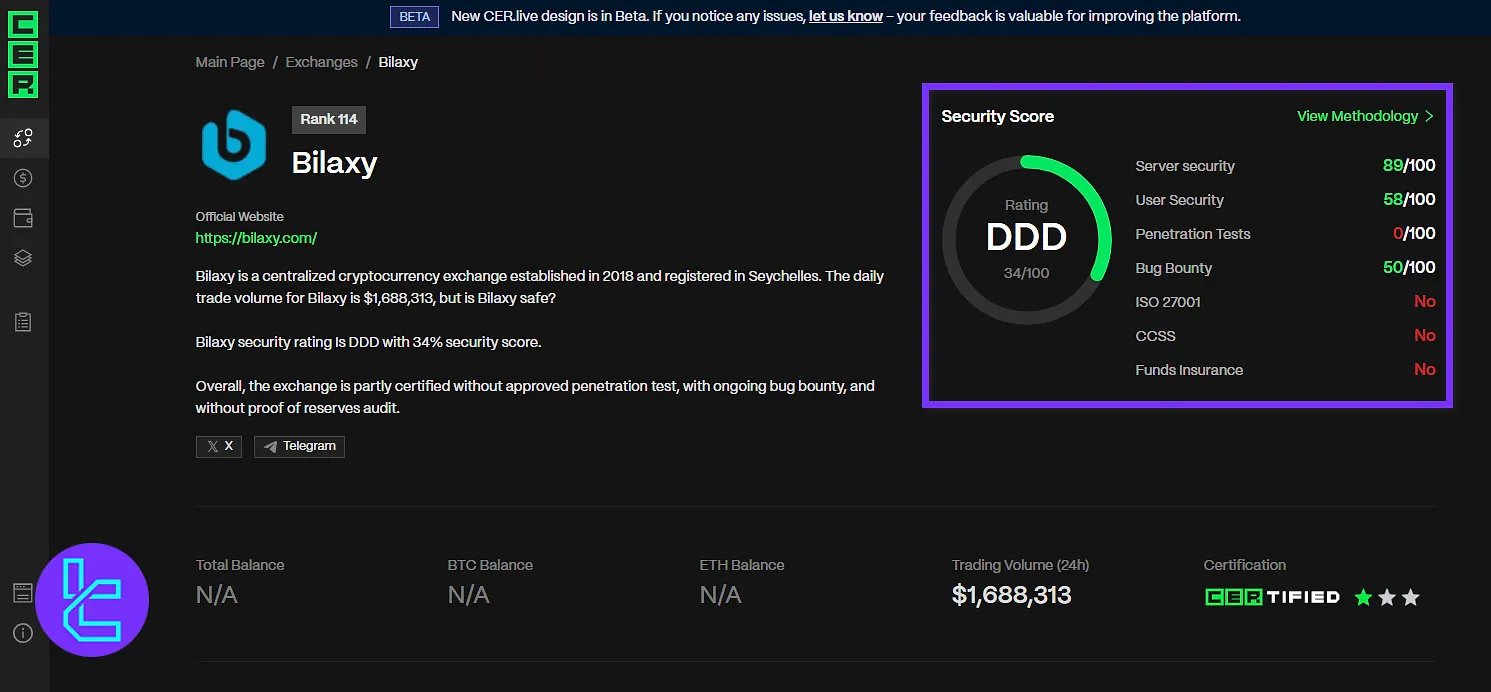Image resolution: width=1491 pixels, height=692 pixels.
Task: Click the browser window icon in sidebar
Action: click(x=23, y=593)
